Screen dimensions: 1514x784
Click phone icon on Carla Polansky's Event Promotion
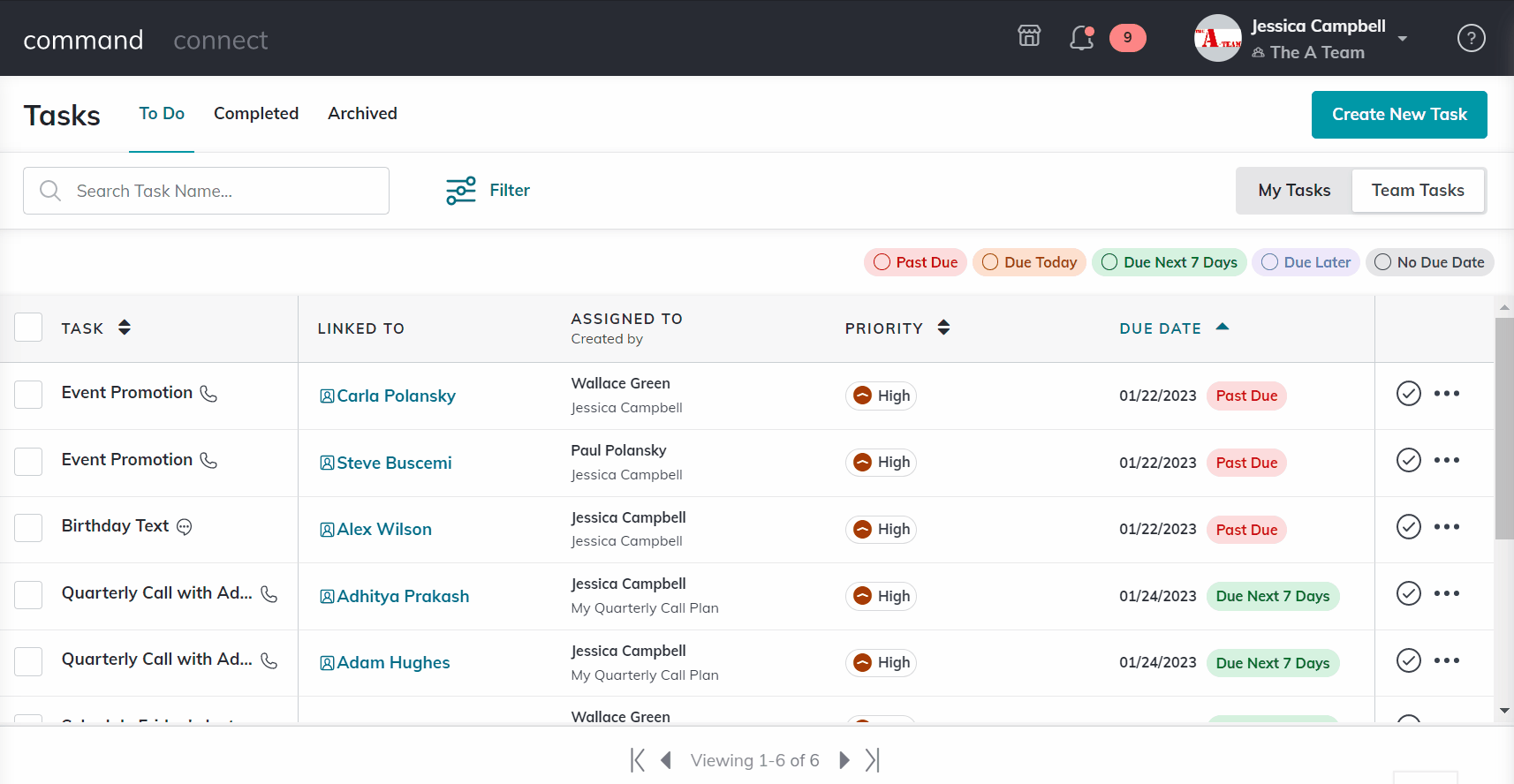coord(208,394)
